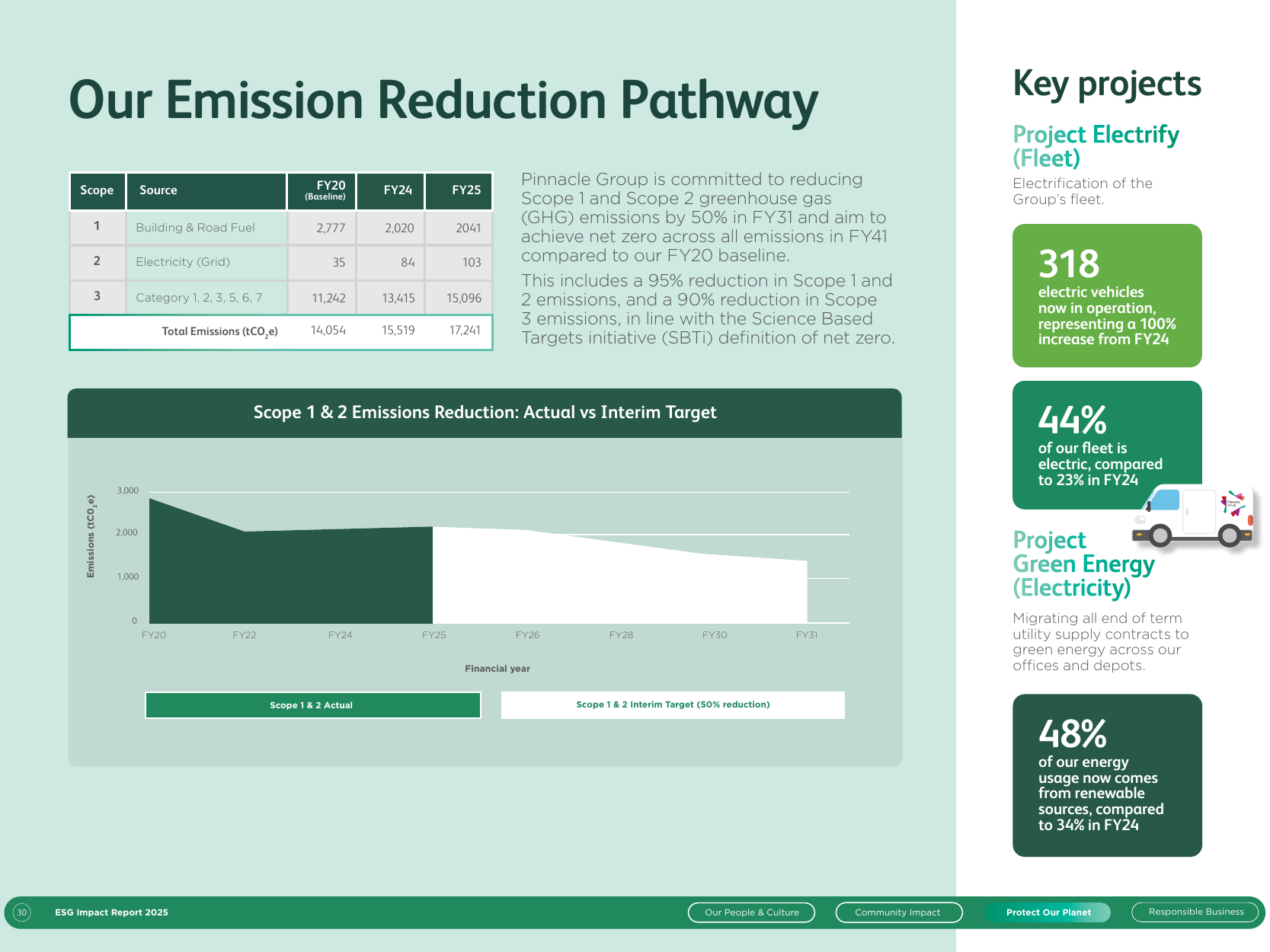Click the FY24 column header
The image size is (1270, 952).
click(391, 191)
